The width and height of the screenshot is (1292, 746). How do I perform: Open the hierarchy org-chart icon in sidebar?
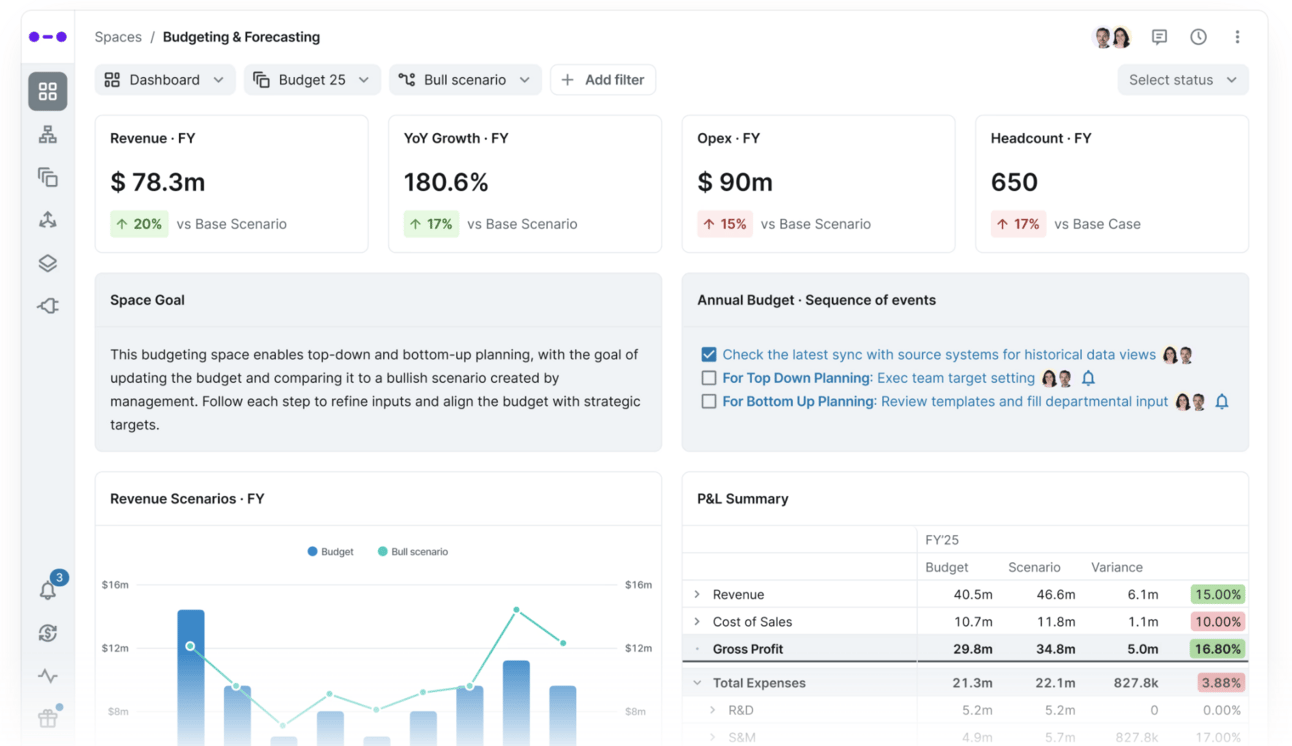pos(48,135)
